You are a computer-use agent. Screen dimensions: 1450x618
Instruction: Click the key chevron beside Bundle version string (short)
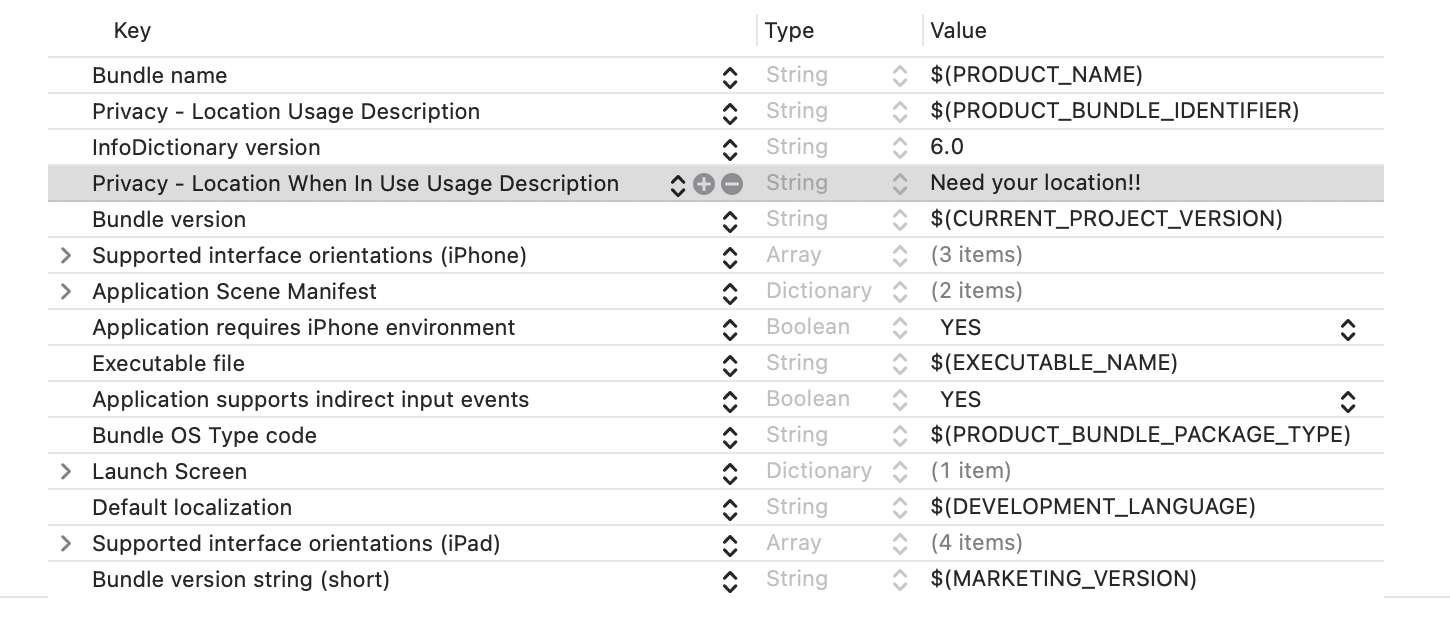[729, 579]
